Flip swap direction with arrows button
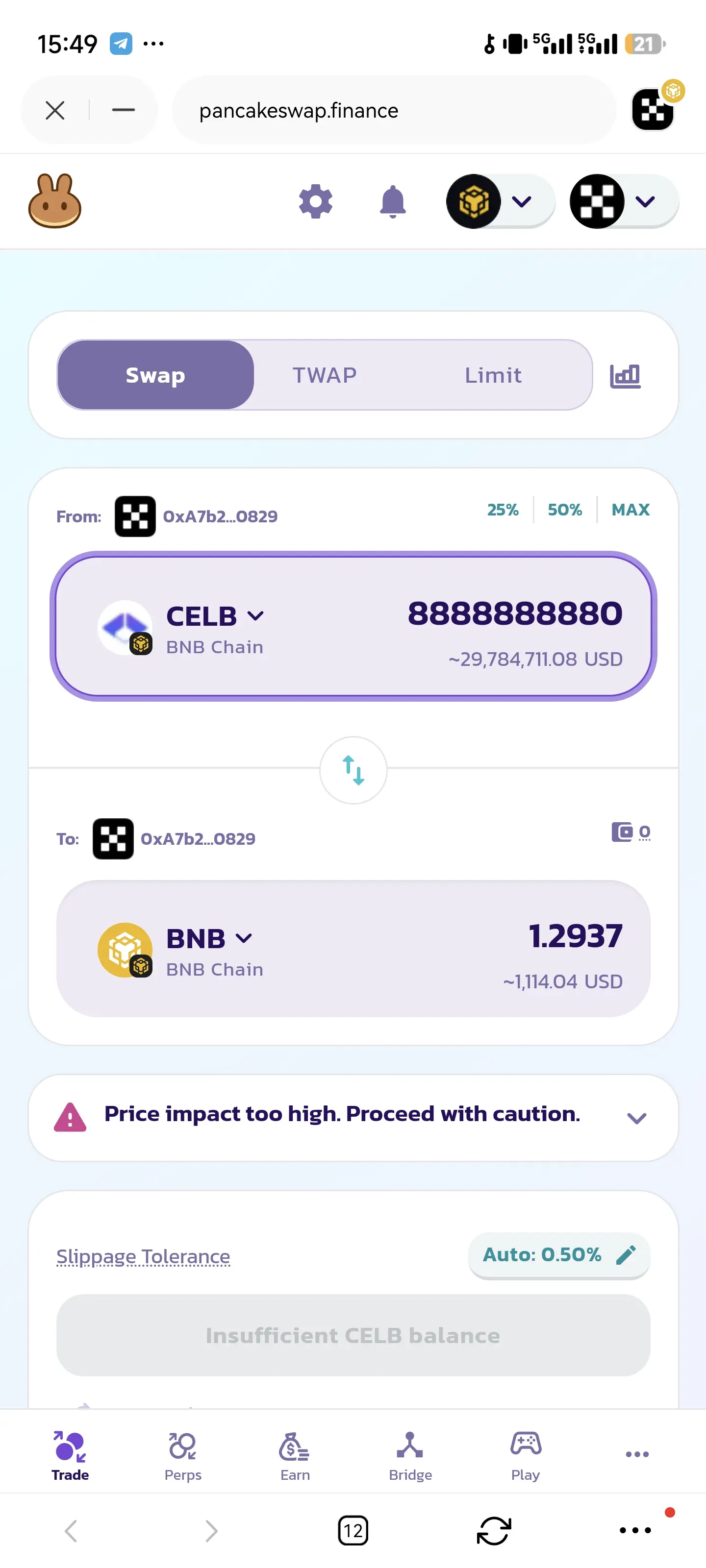Image resolution: width=706 pixels, height=1568 pixels. click(x=353, y=770)
